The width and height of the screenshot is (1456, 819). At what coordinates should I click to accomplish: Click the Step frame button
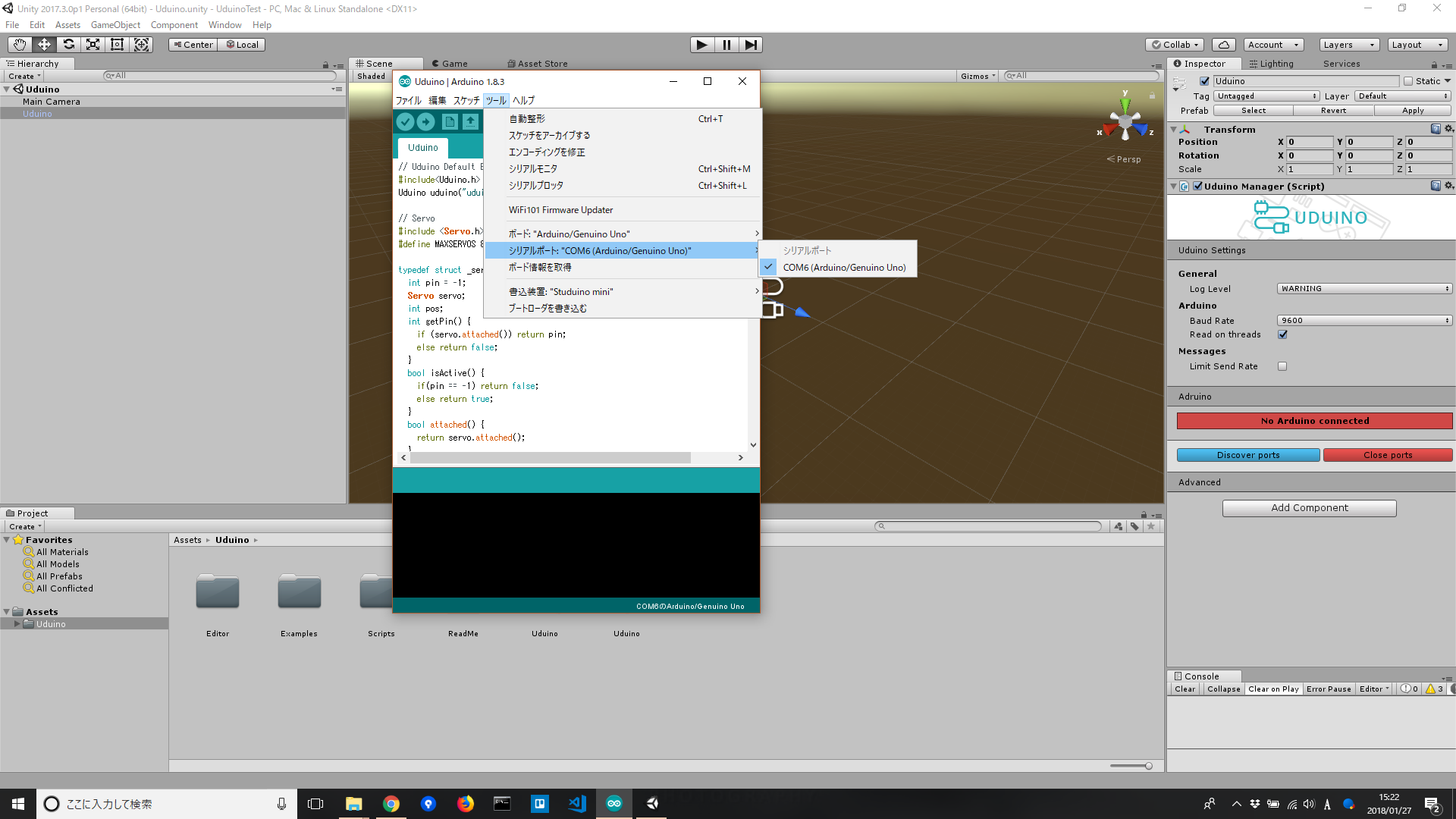pos(750,45)
